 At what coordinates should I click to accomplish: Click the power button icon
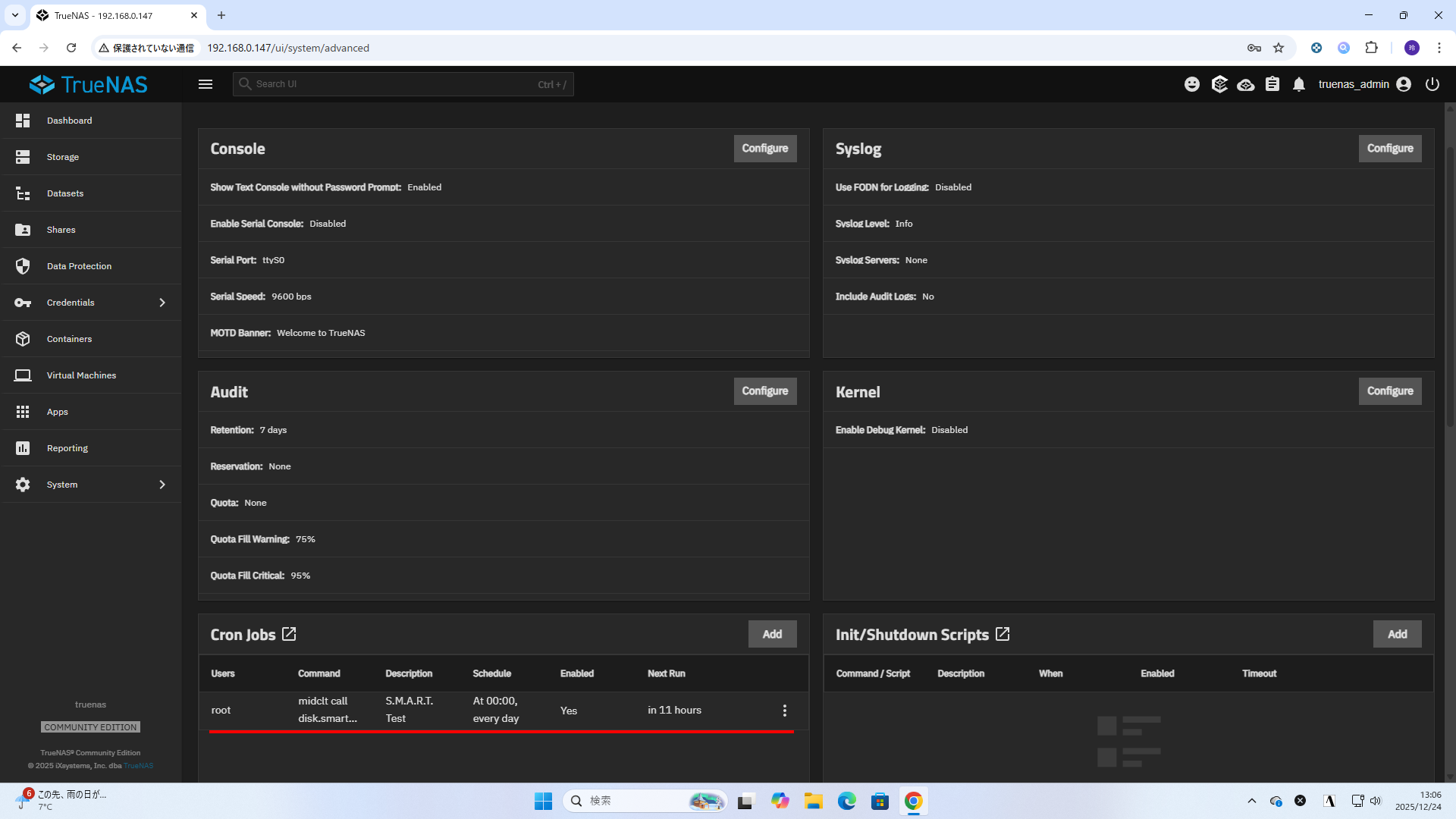1432,84
